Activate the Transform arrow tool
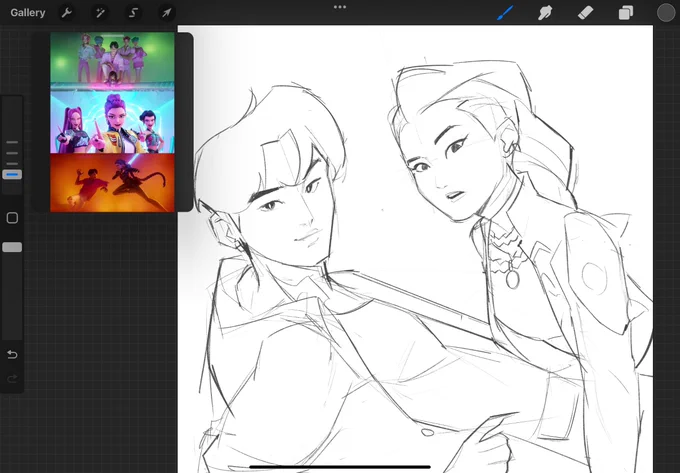 pos(167,13)
